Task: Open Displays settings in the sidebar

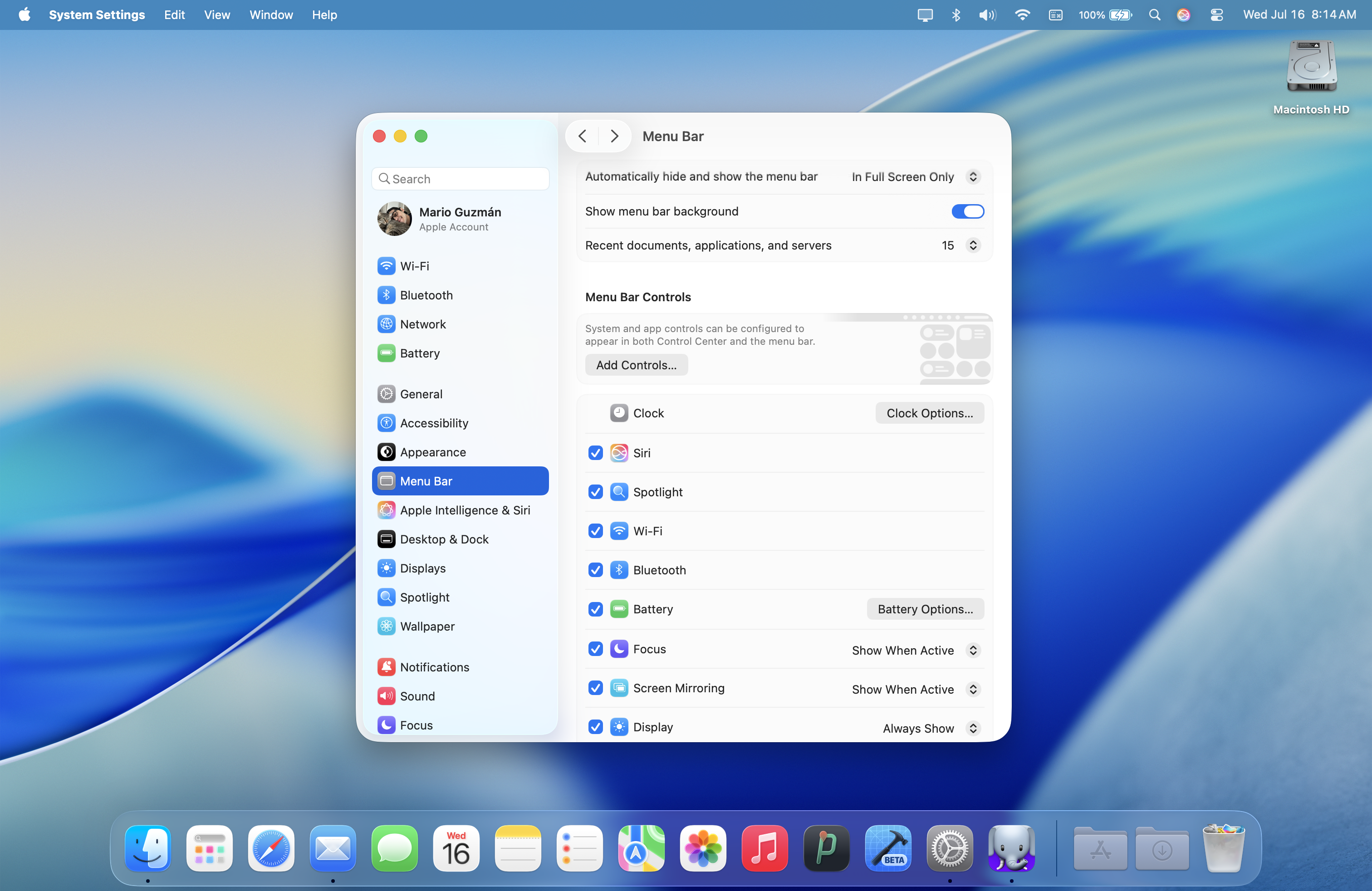Action: pyautogui.click(x=460, y=568)
